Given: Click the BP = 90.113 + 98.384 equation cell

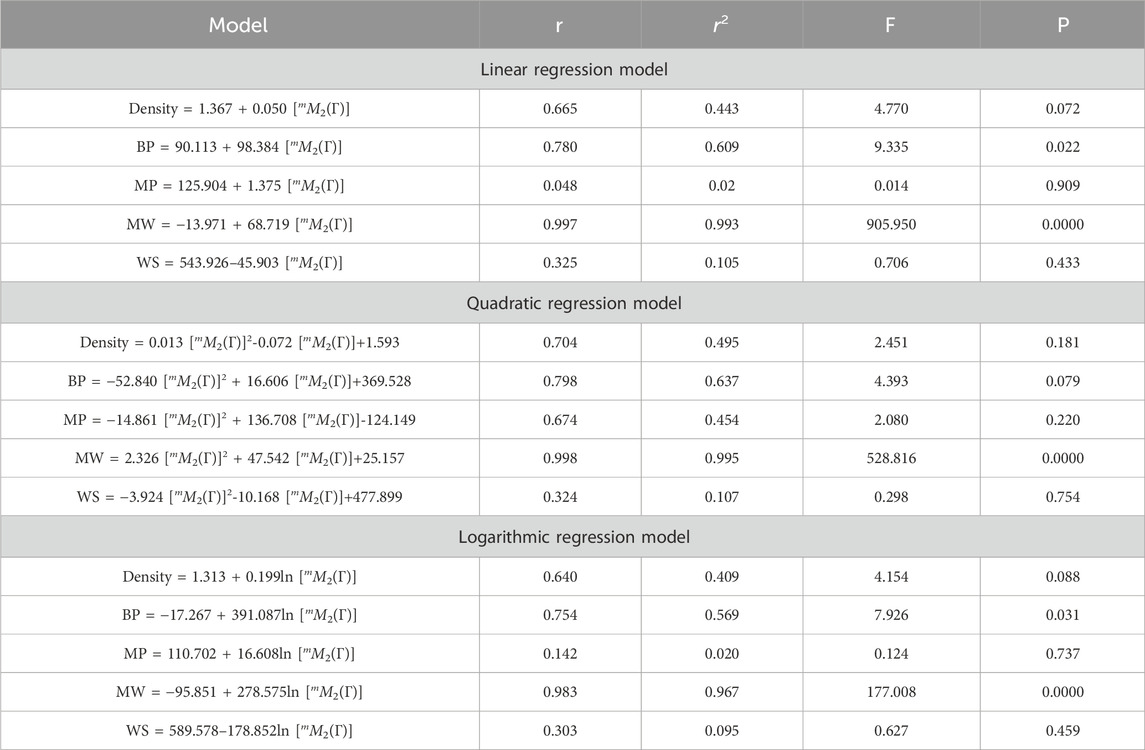Looking at the screenshot, I should pyautogui.click(x=239, y=147).
